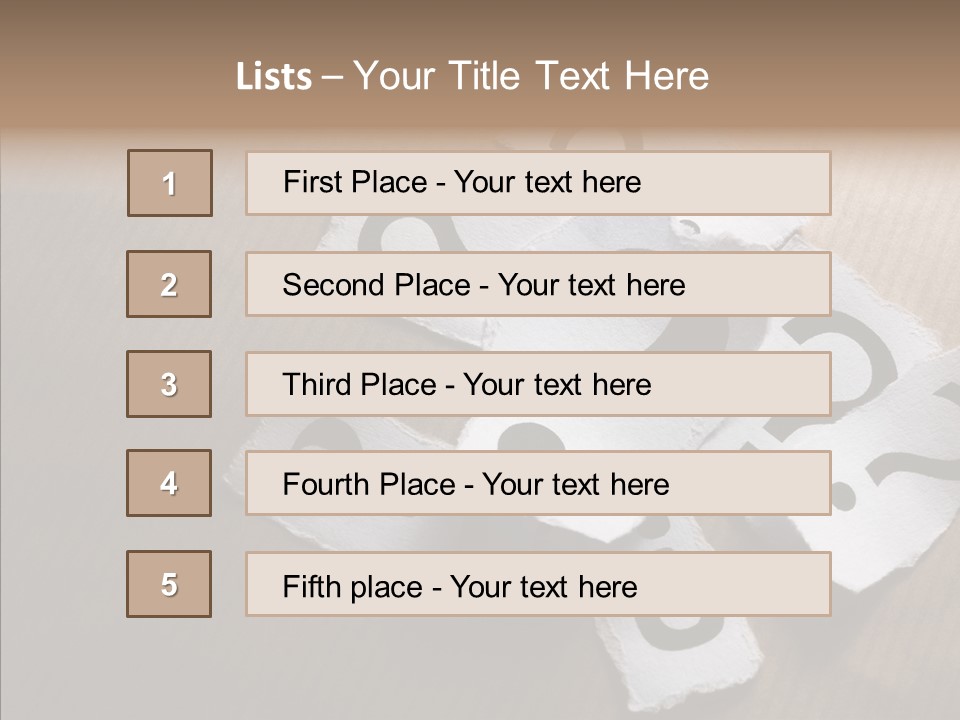Click the number 1 box
Image resolution: width=960 pixels, height=720 pixels.
(170, 183)
